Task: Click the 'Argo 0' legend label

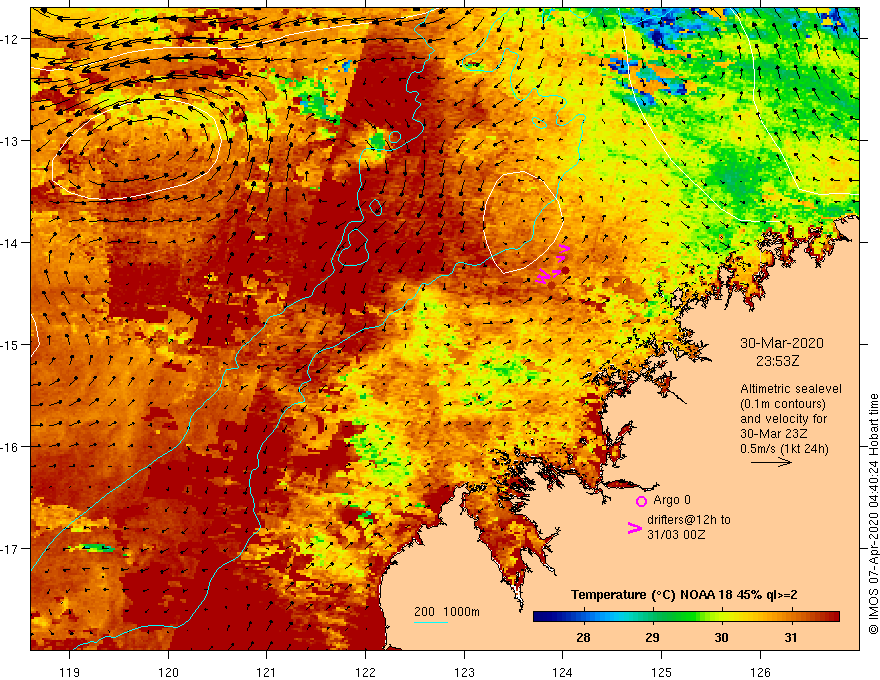Action: (672, 500)
